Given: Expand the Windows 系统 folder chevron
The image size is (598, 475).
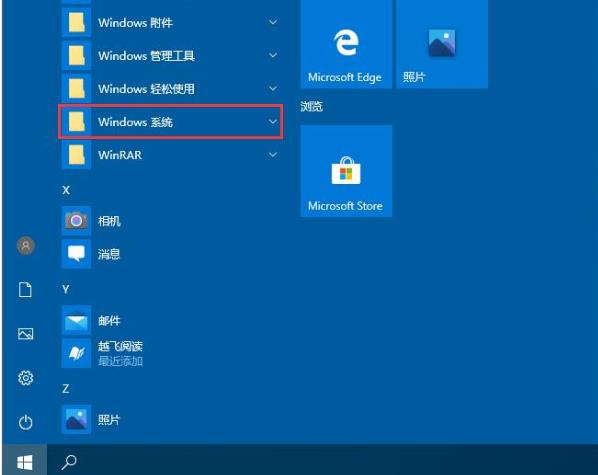Looking at the screenshot, I should 273,122.
